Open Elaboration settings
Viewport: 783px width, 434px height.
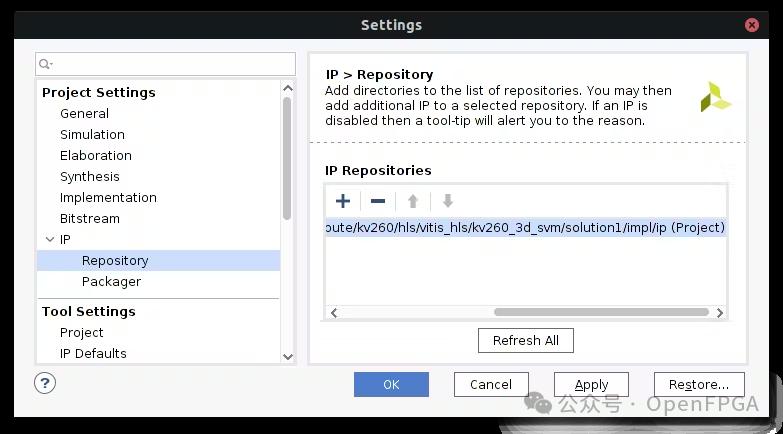point(96,155)
